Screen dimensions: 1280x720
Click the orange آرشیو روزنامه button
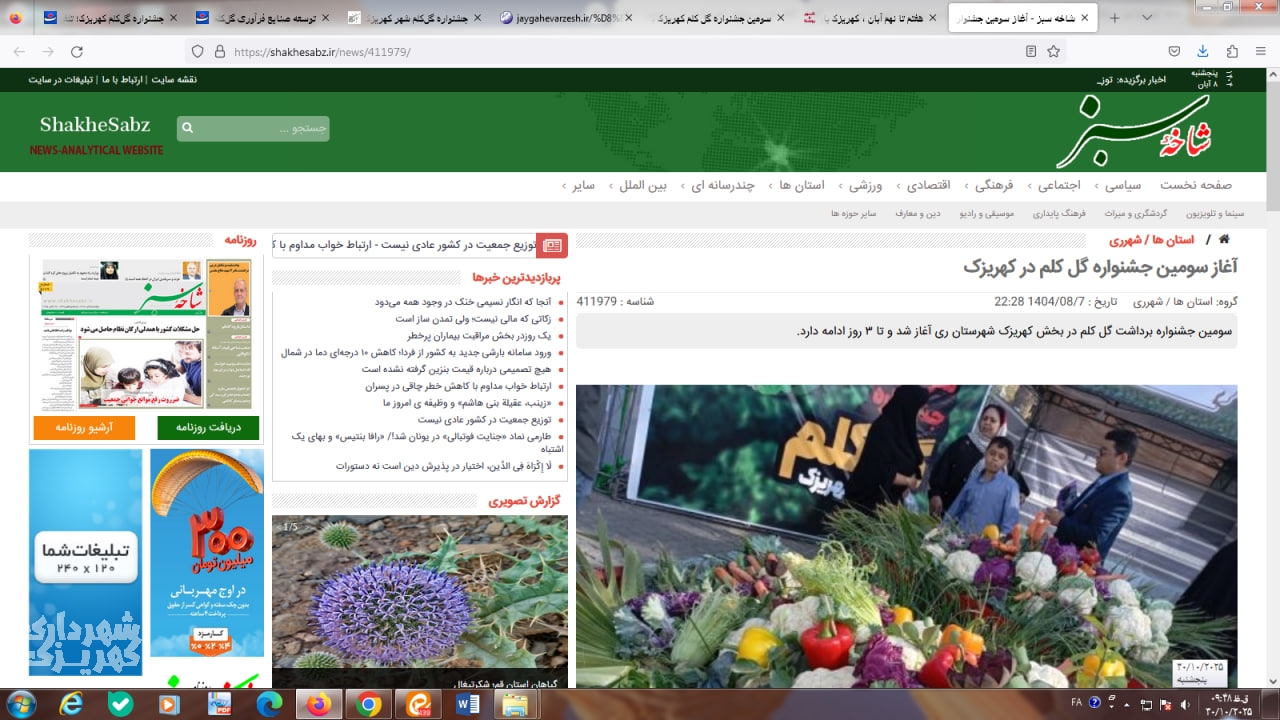(x=84, y=428)
